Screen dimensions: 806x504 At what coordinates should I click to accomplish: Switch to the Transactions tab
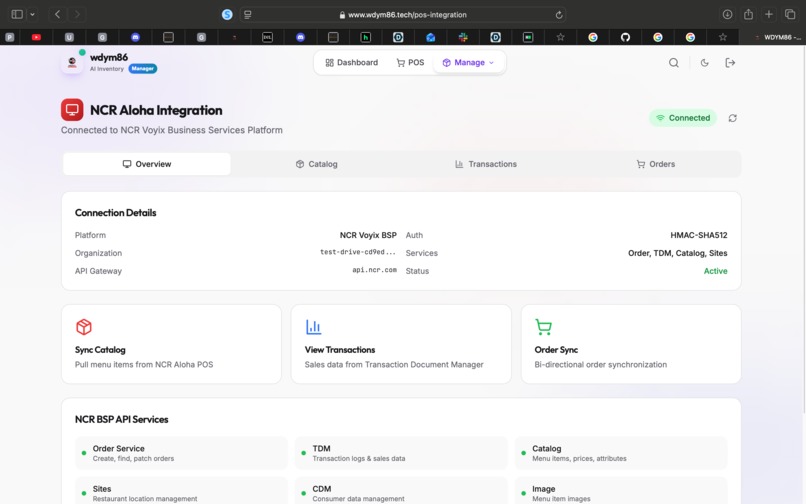point(486,164)
